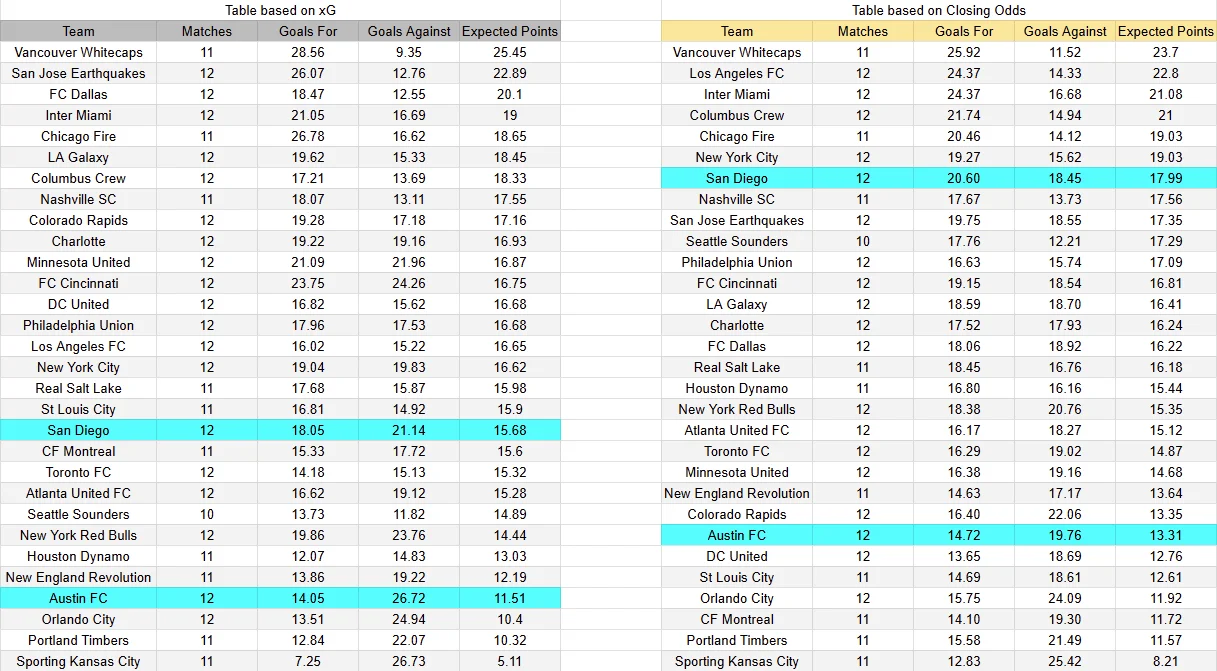Select Minnesota United's 21.96 Goals Against cell

(409, 262)
